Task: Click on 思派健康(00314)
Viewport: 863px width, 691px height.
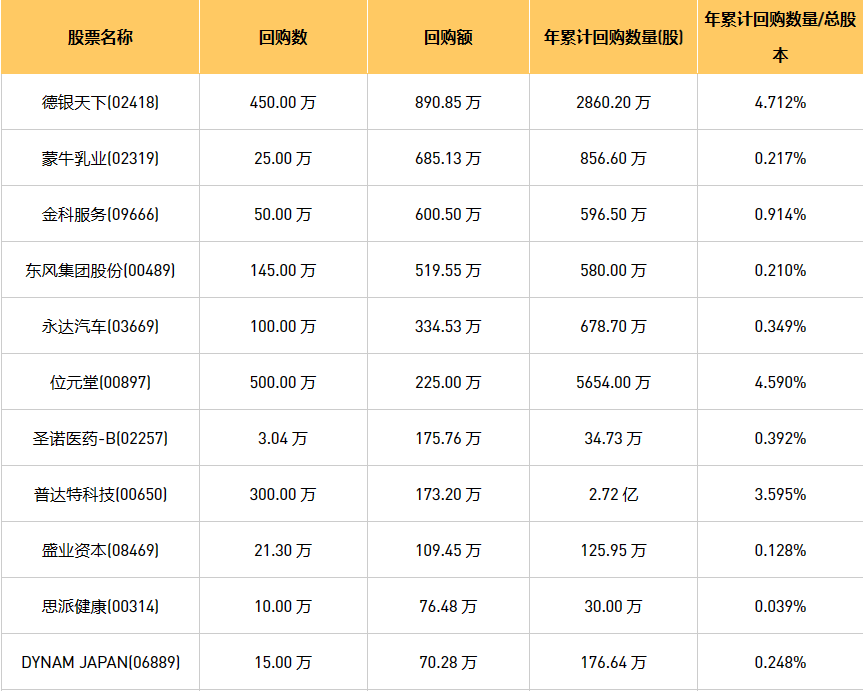Action: pyautogui.click(x=100, y=606)
